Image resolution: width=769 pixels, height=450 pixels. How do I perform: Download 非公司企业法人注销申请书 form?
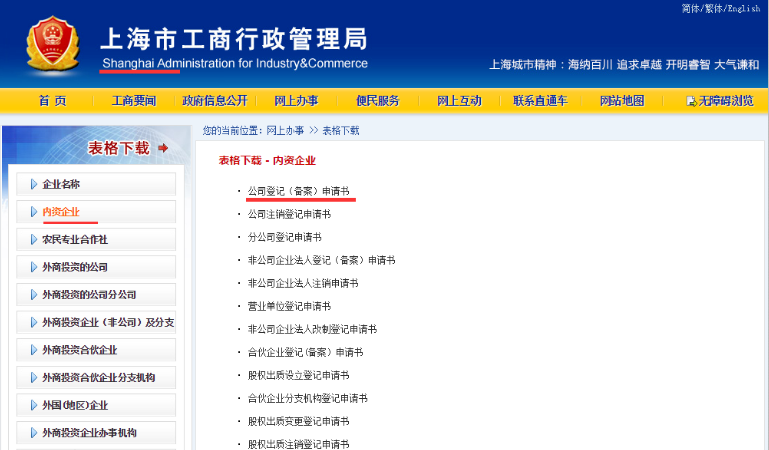coord(303,283)
